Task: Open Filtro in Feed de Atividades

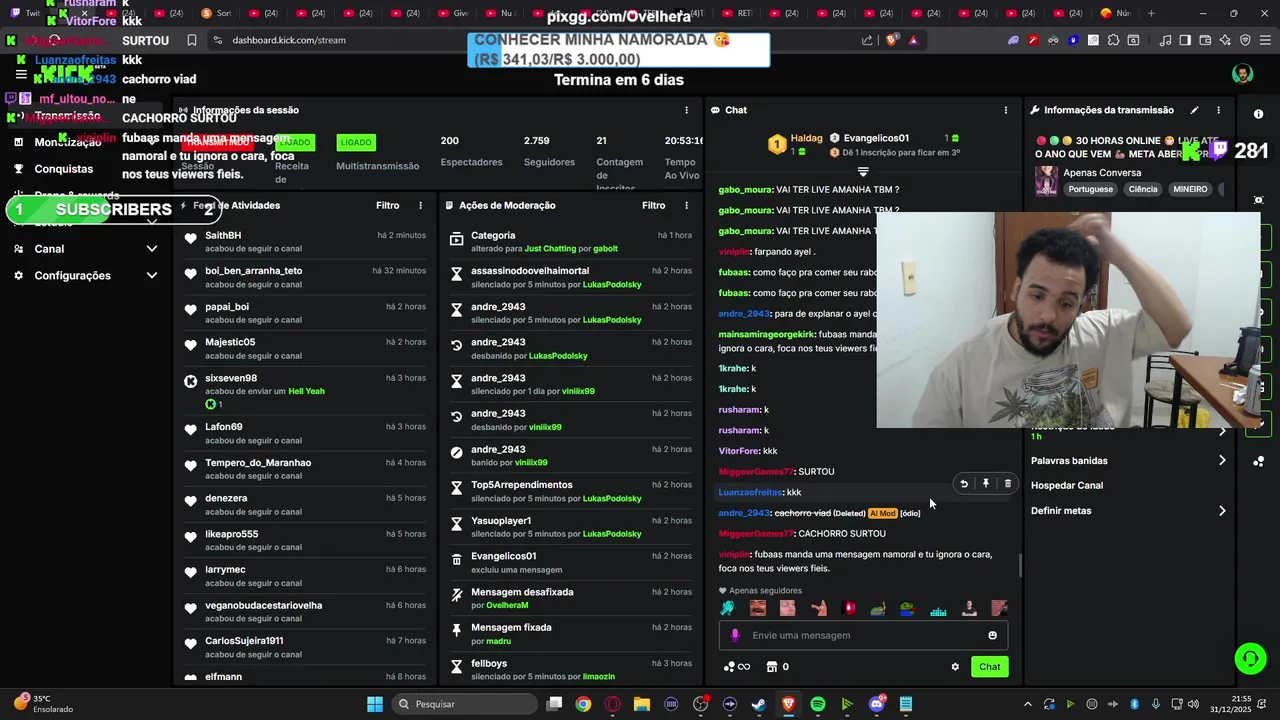Action: pyautogui.click(x=387, y=205)
